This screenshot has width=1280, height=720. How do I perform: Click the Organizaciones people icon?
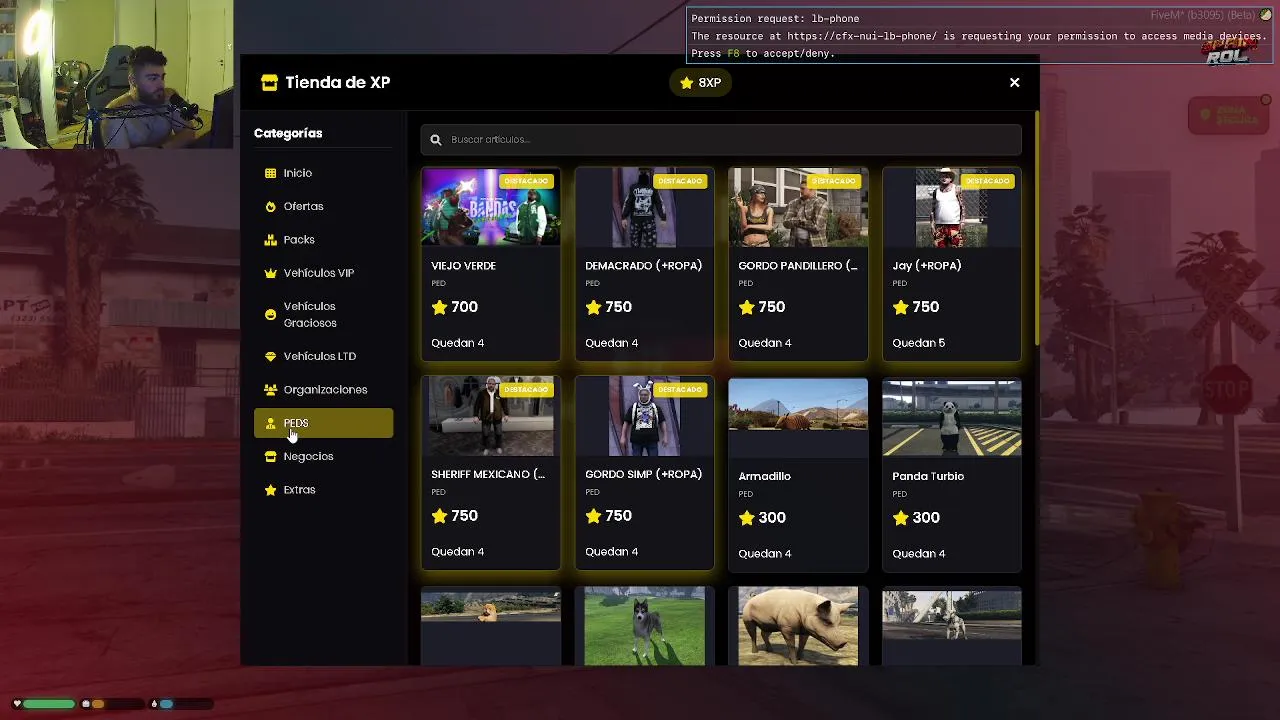(270, 390)
